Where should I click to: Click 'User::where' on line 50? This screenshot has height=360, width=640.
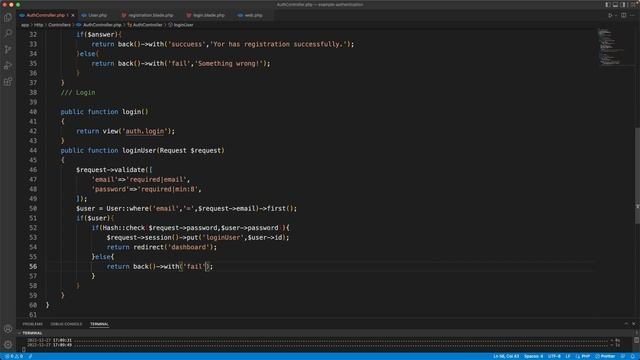click(x=127, y=209)
